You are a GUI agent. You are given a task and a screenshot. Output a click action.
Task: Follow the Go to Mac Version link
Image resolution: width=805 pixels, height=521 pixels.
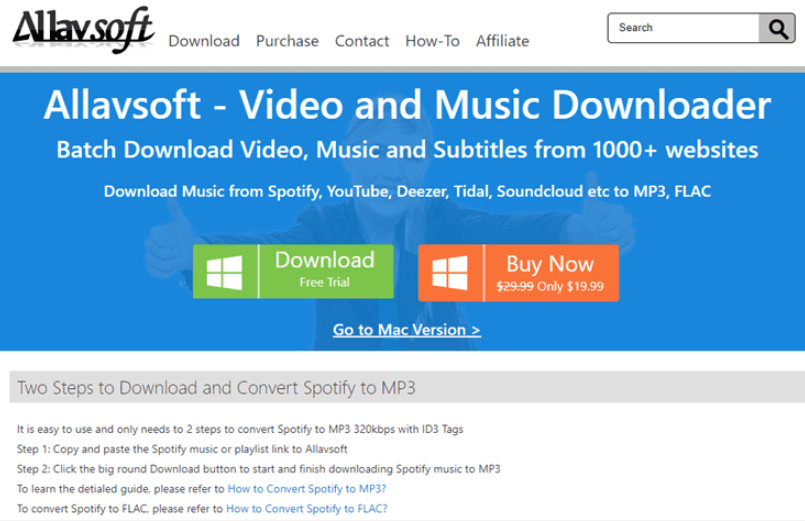406,329
